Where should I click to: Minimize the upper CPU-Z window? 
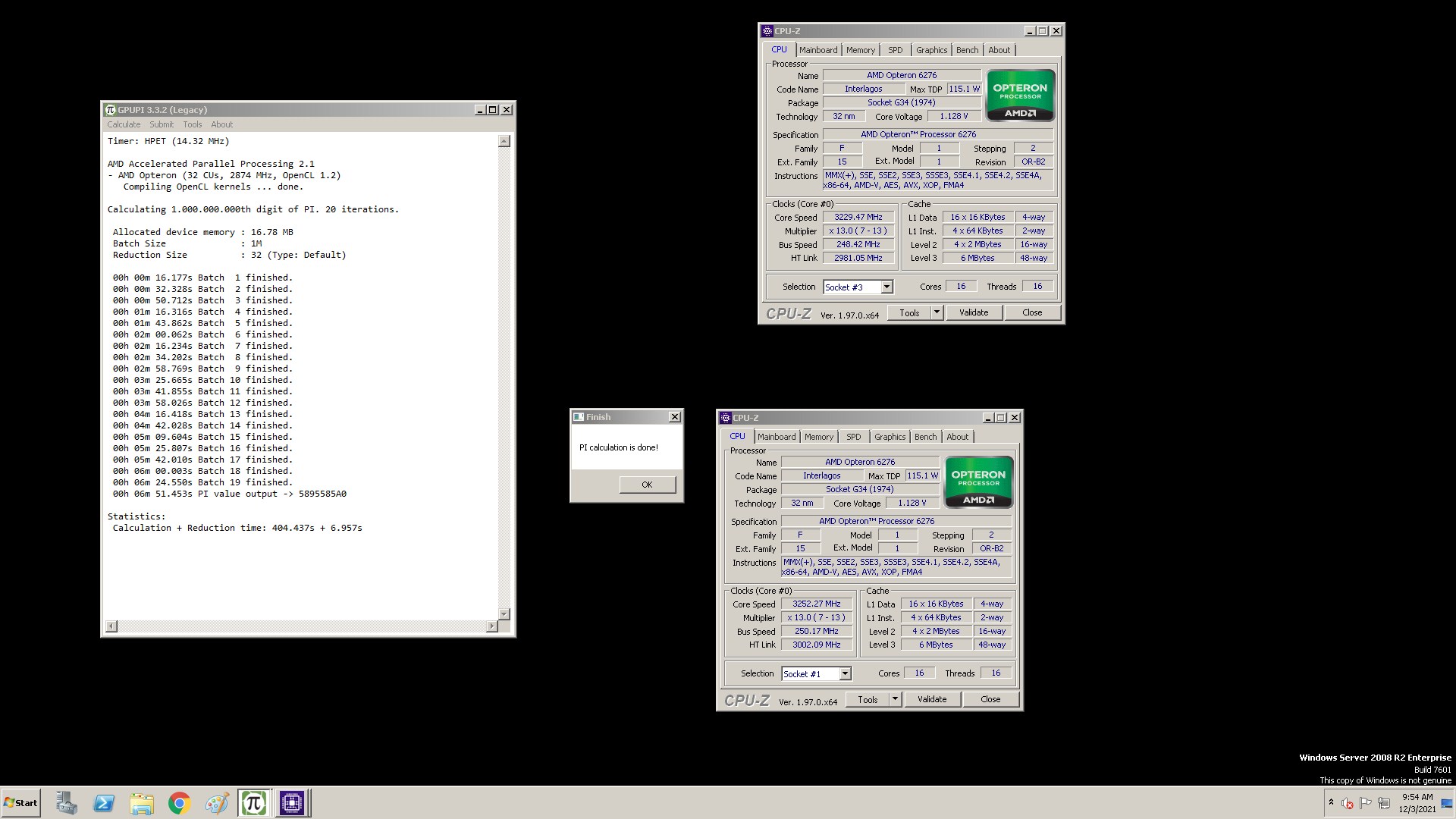1029,31
